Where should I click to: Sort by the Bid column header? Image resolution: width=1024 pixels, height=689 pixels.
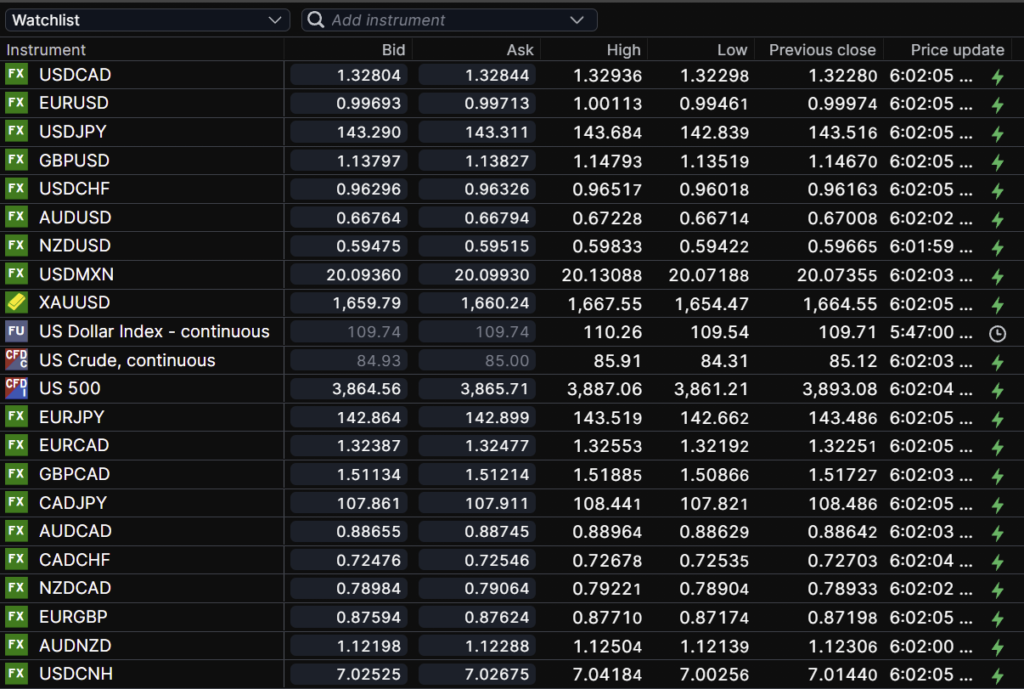point(393,50)
